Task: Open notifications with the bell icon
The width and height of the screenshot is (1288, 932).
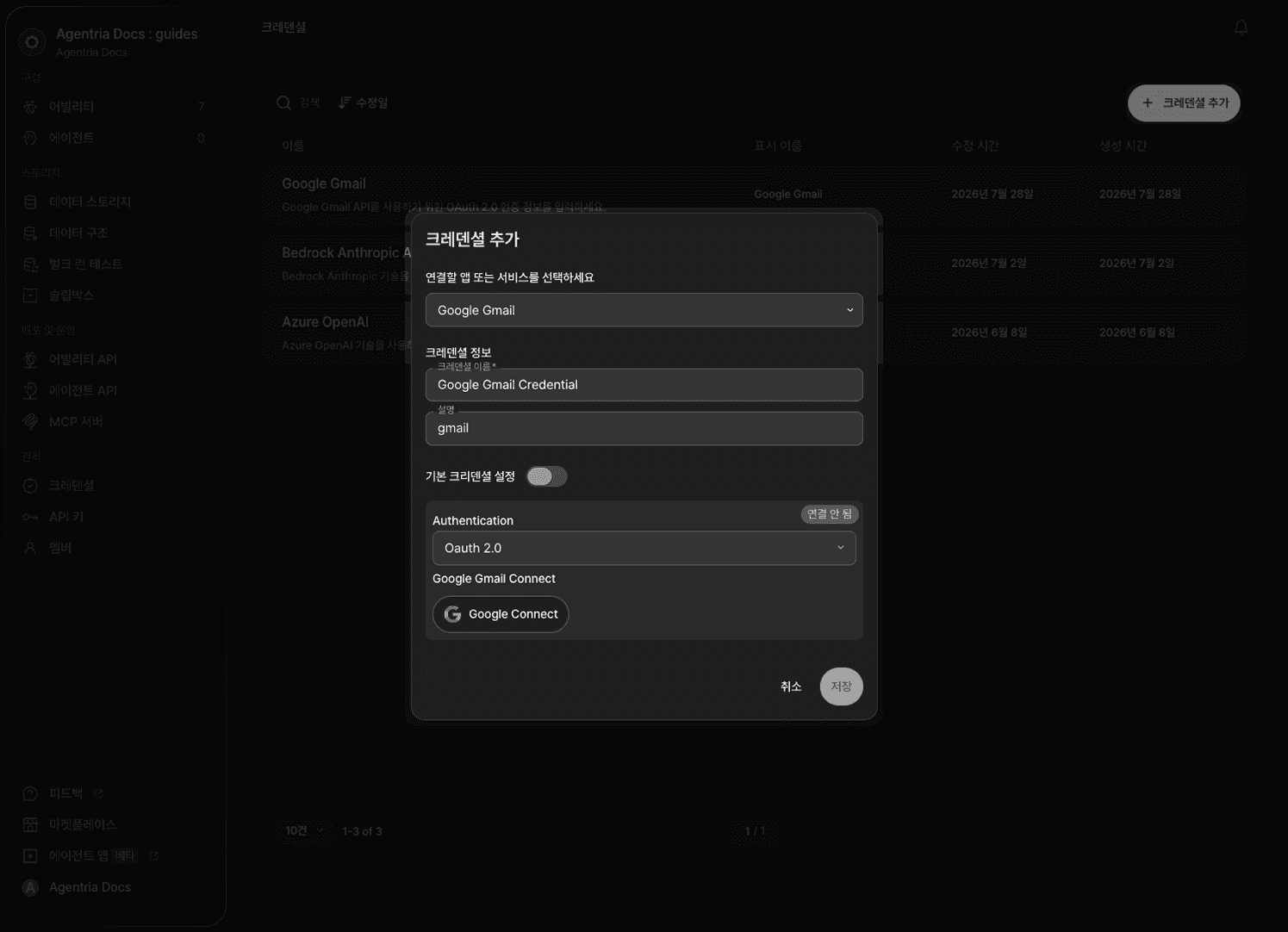Action: click(x=1241, y=28)
